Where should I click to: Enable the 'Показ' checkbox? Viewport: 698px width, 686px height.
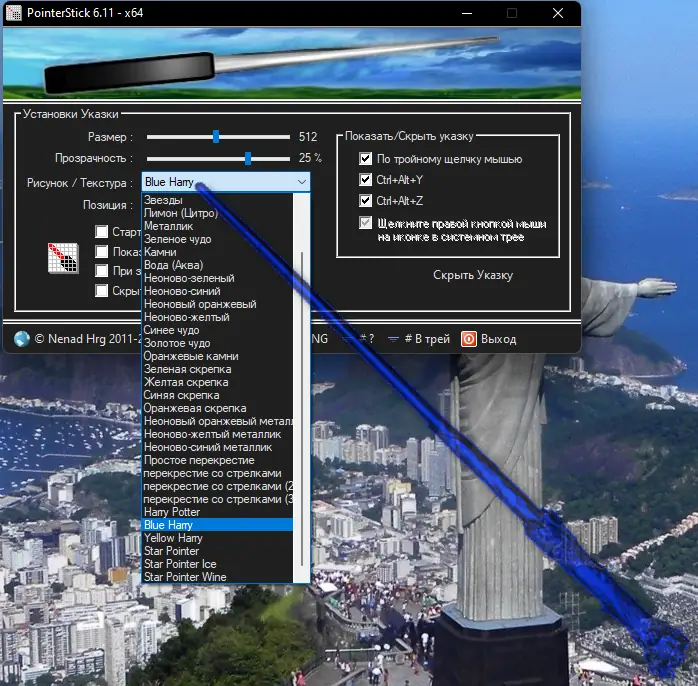pyautogui.click(x=101, y=252)
